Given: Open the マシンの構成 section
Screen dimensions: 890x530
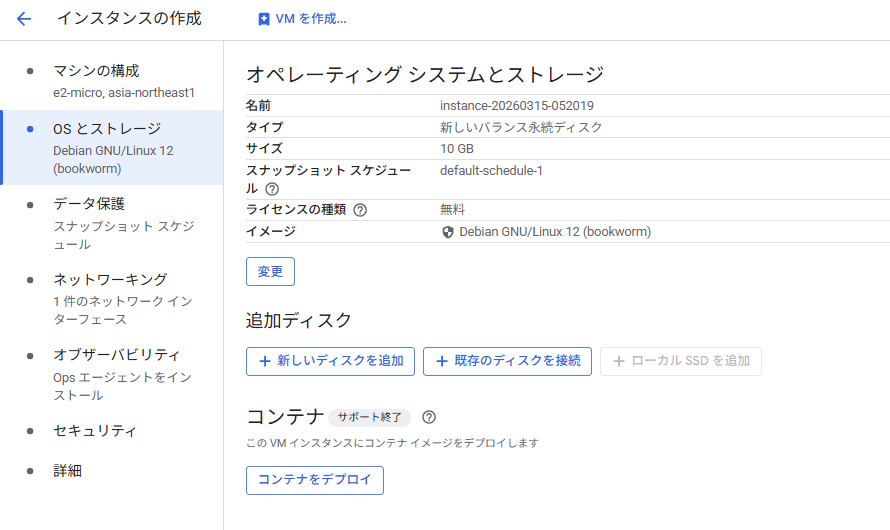Looking at the screenshot, I should (x=96, y=71).
